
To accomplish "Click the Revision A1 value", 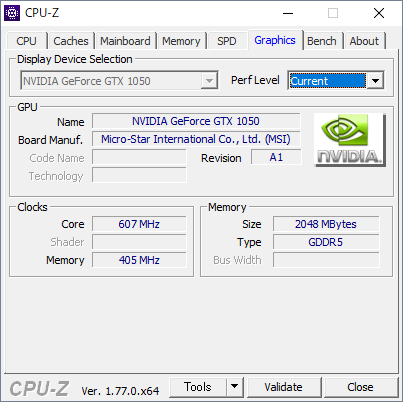I will pyautogui.click(x=276, y=157).
